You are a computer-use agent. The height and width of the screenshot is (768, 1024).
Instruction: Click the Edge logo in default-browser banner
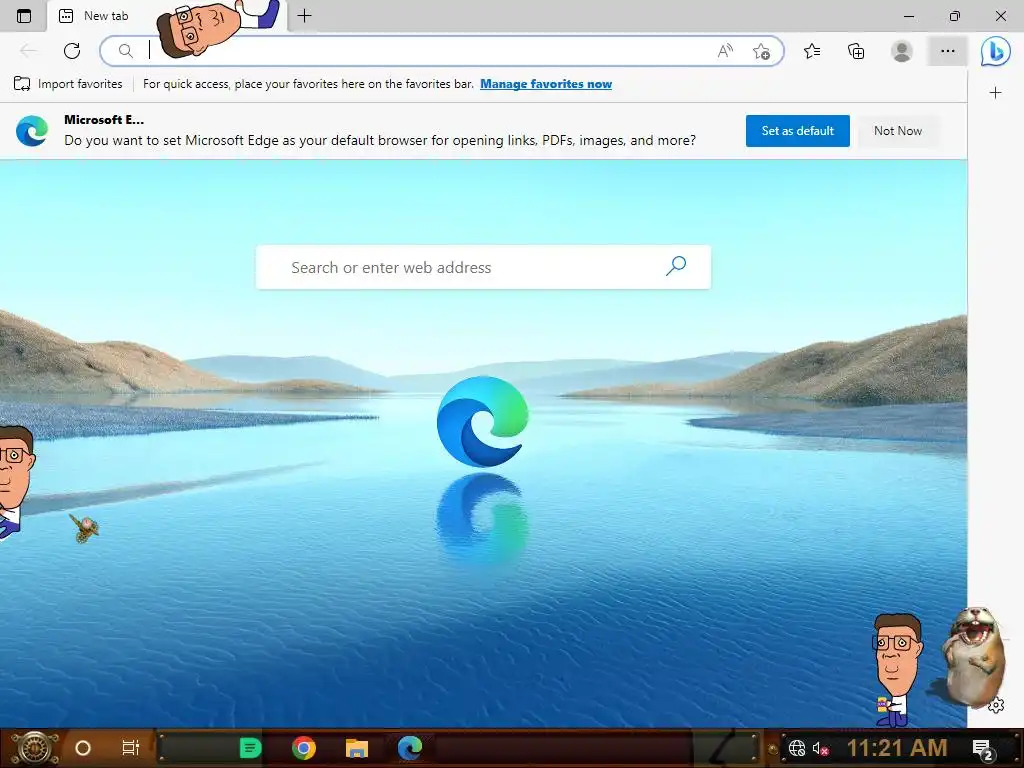tap(32, 131)
